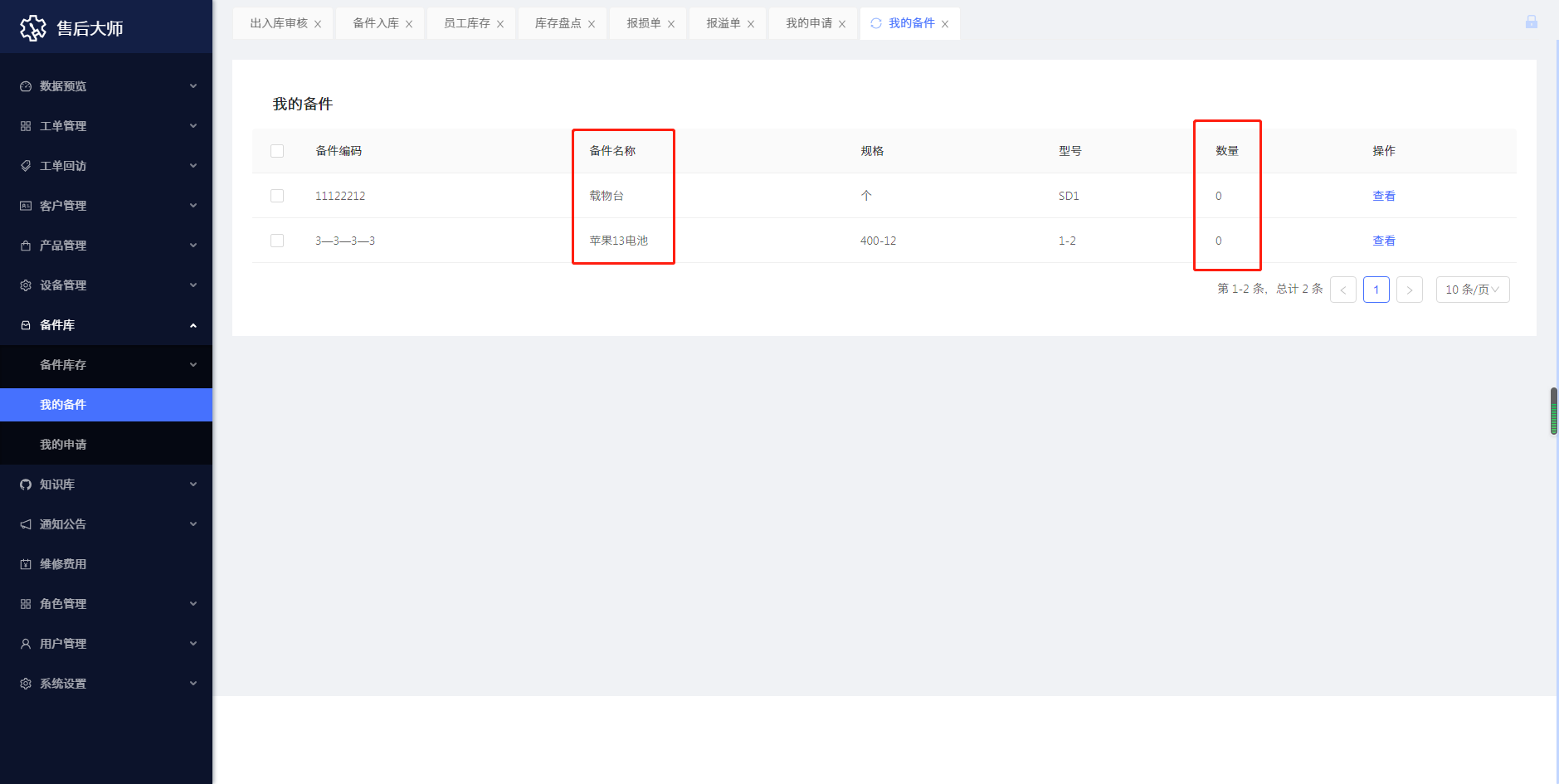Select the 数据预览 sidebar icon
The image size is (1559, 784).
tap(25, 85)
